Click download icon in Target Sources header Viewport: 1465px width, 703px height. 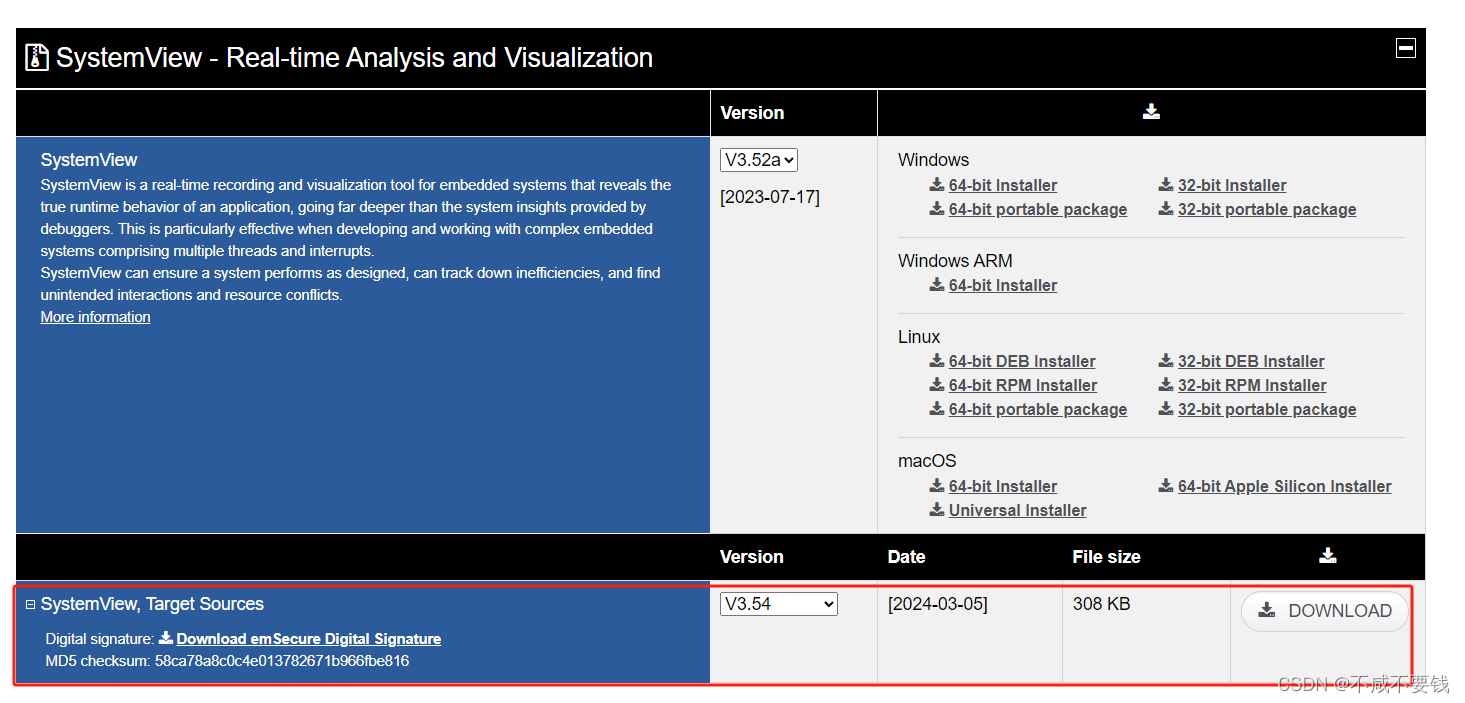(x=1327, y=556)
